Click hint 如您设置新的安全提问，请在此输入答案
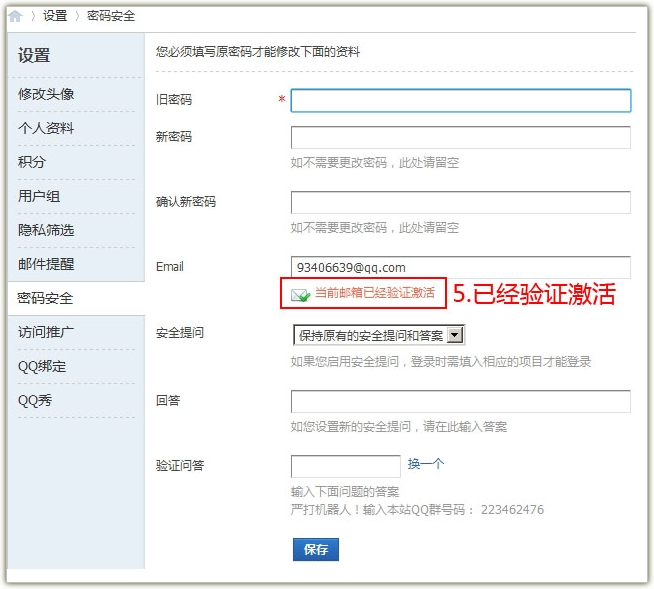Viewport: 654px width, 589px height. (x=399, y=426)
